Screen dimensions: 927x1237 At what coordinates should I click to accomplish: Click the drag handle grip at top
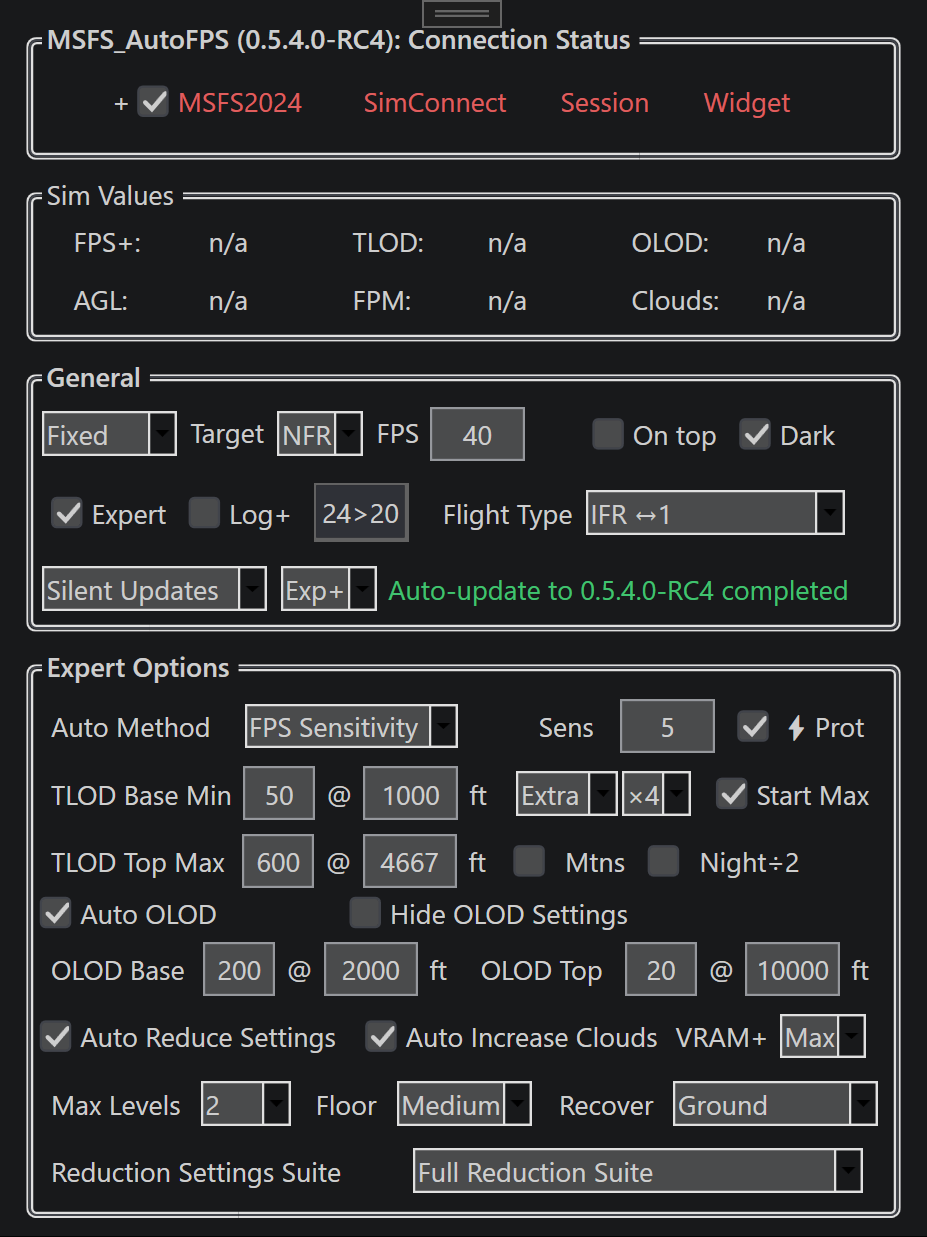(462, 14)
